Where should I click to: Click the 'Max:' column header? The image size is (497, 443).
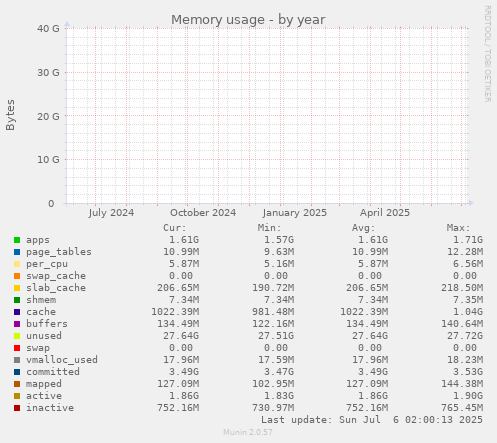pos(458,228)
